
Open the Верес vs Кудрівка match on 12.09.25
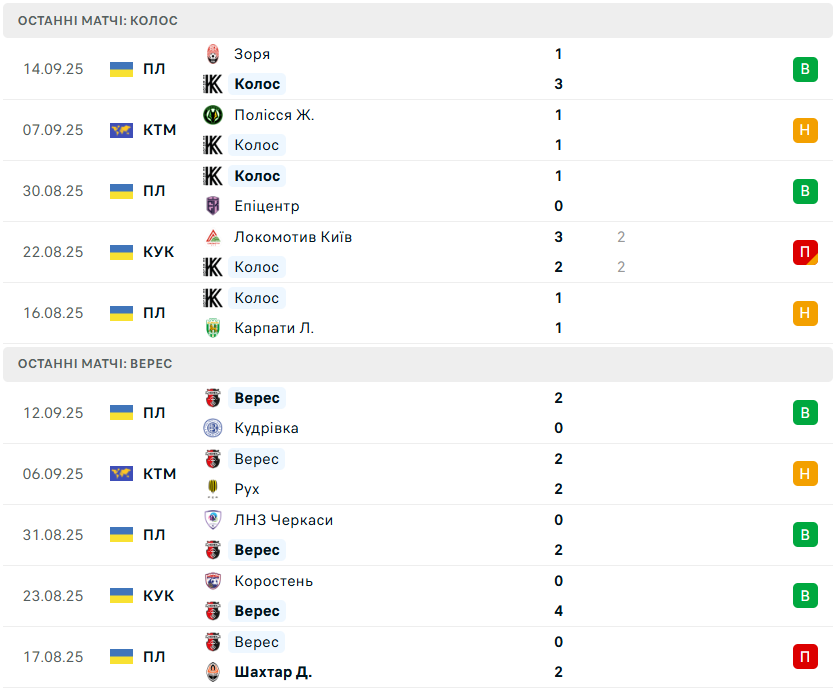418,413
